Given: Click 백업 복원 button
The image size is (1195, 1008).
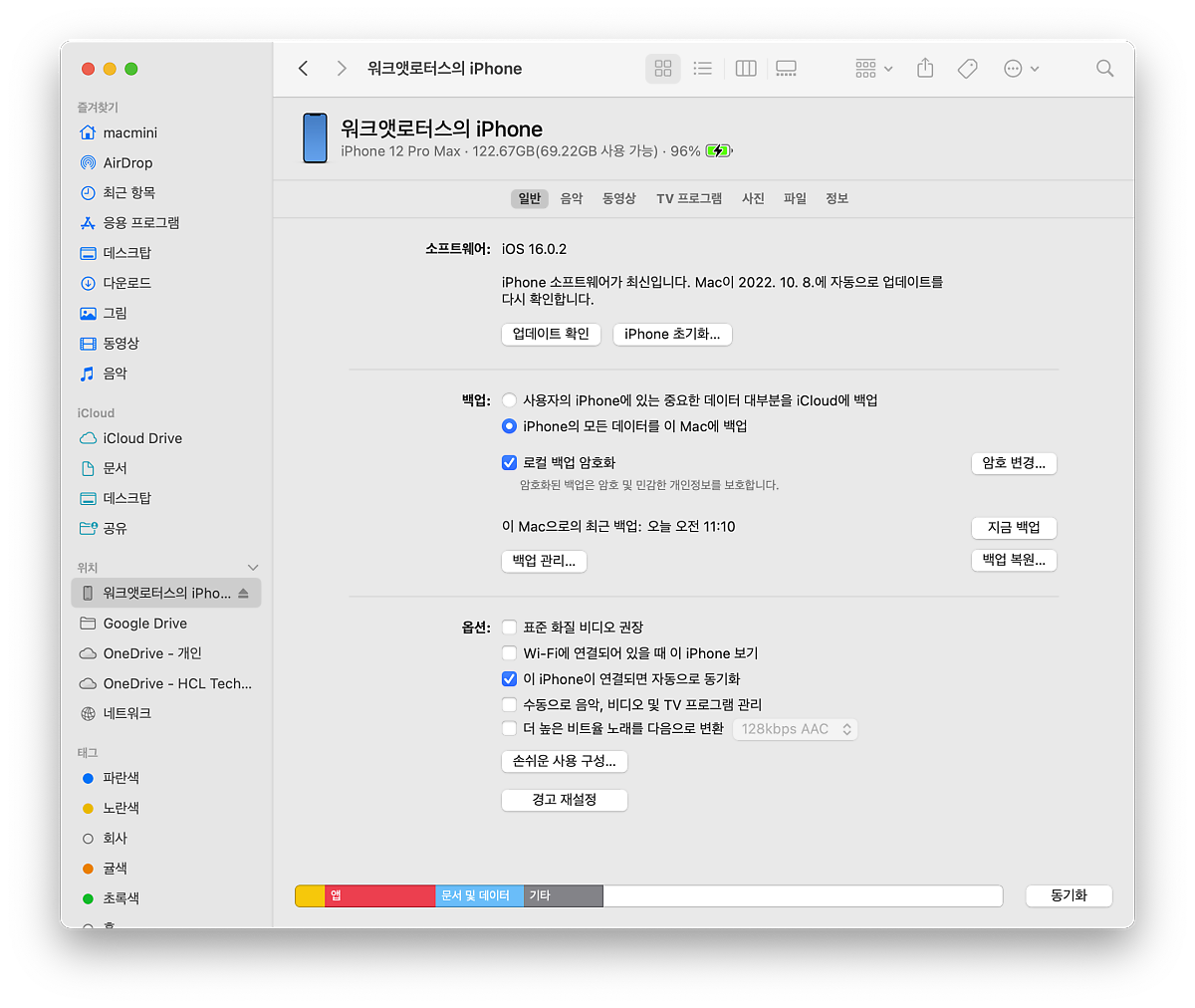Looking at the screenshot, I should tap(1014, 561).
